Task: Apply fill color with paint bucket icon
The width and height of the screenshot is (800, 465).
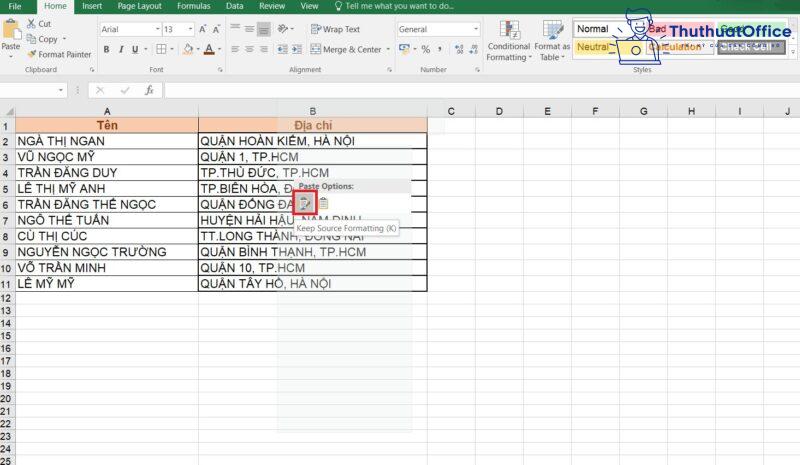Action: coord(188,49)
